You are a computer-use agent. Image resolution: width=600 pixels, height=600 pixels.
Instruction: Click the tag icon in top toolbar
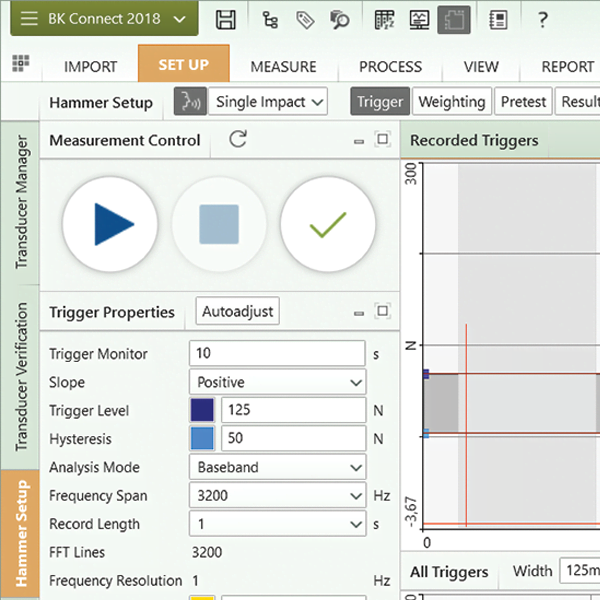[x=305, y=19]
